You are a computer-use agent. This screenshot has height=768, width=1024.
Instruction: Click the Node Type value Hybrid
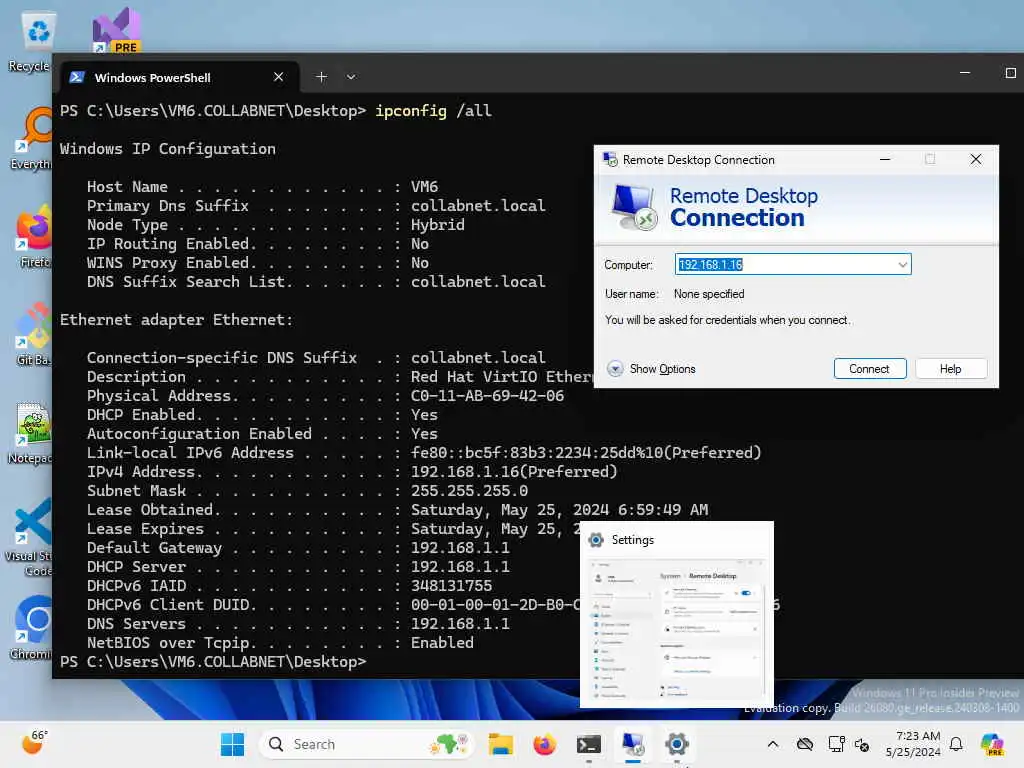point(438,225)
